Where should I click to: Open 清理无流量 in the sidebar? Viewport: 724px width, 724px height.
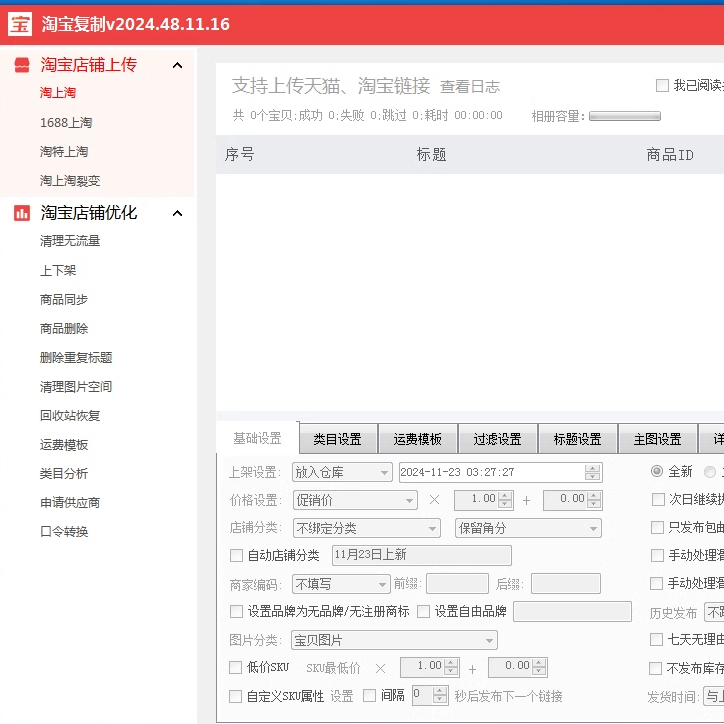pos(70,241)
